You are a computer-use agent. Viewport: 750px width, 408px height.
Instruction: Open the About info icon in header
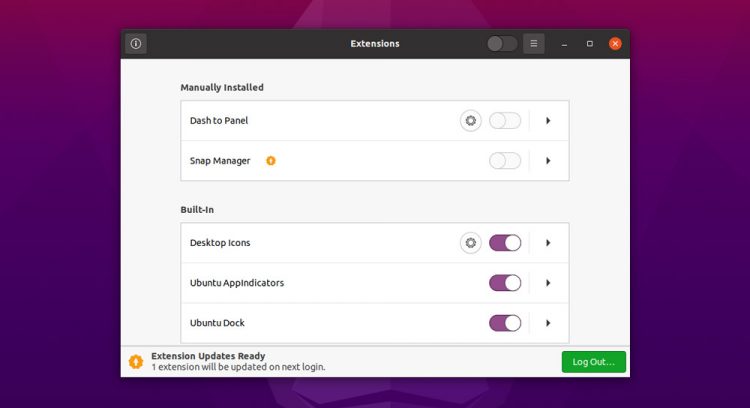(136, 44)
